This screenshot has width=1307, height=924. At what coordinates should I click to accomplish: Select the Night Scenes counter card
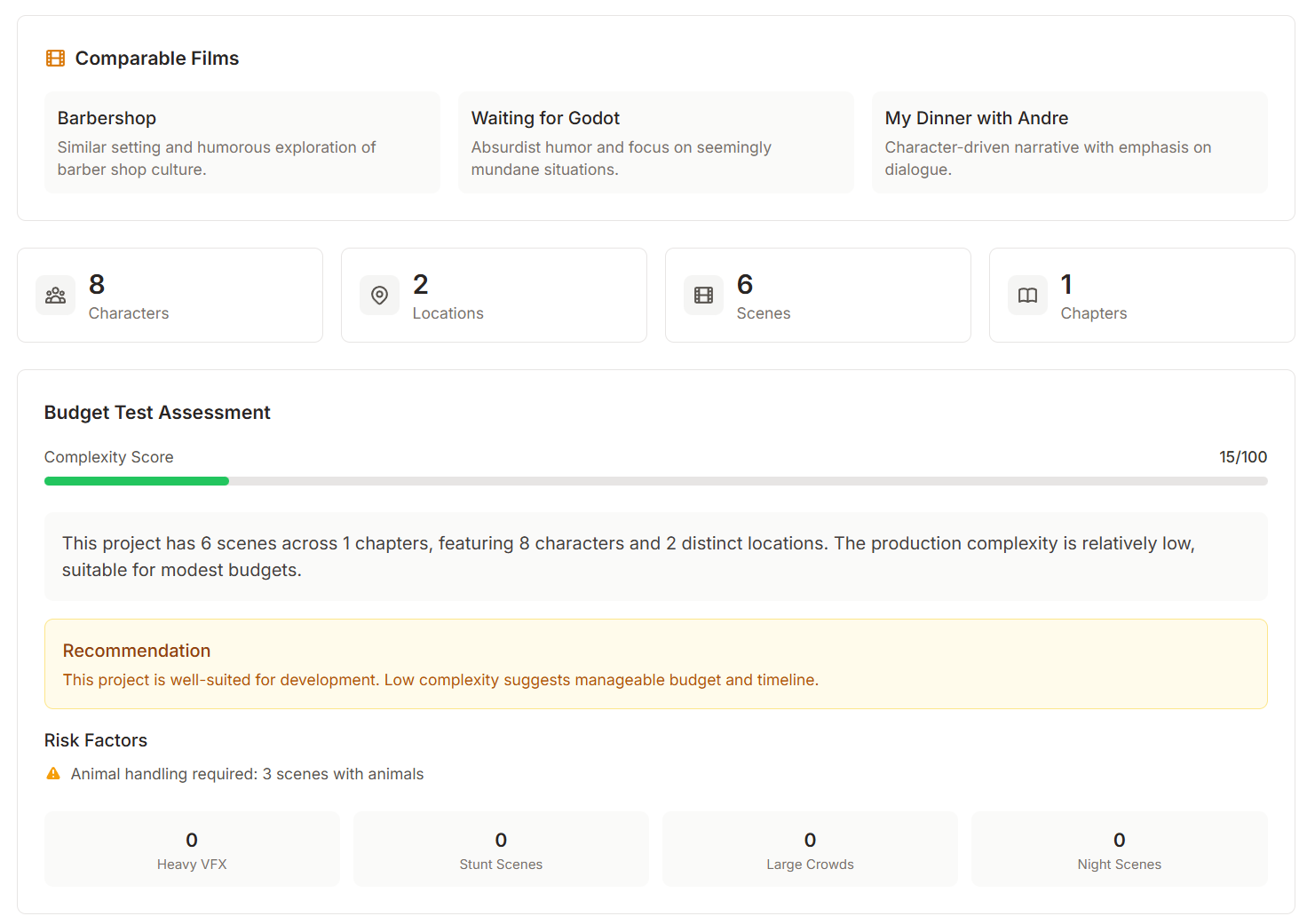tap(1119, 849)
